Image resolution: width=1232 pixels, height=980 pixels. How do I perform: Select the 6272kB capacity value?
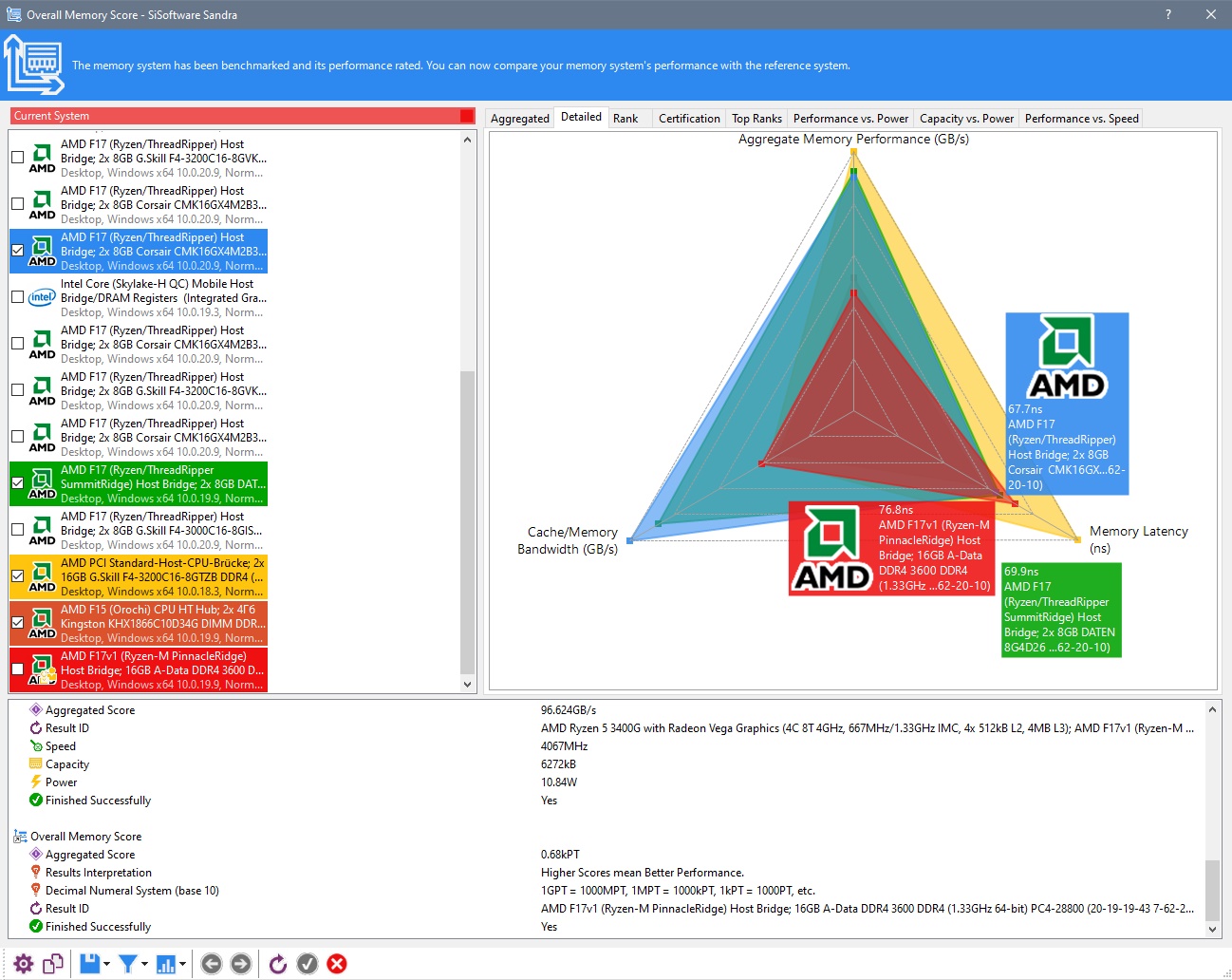pos(558,764)
